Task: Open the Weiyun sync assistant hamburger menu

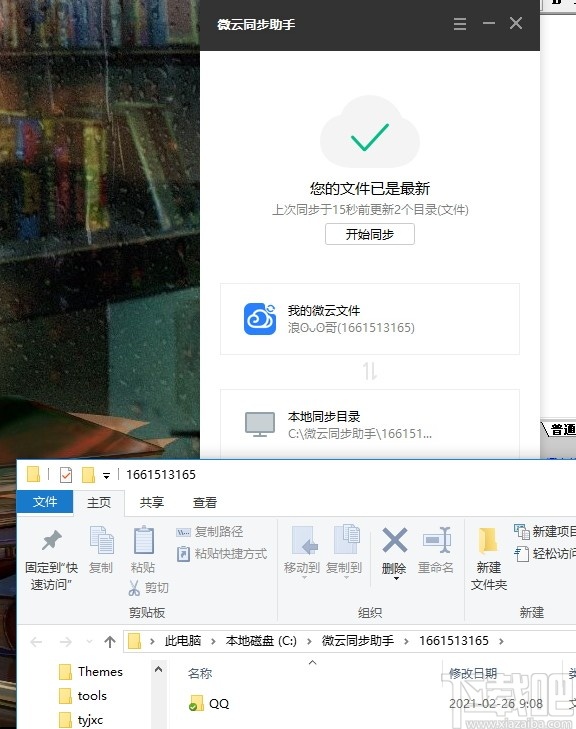Action: (460, 24)
